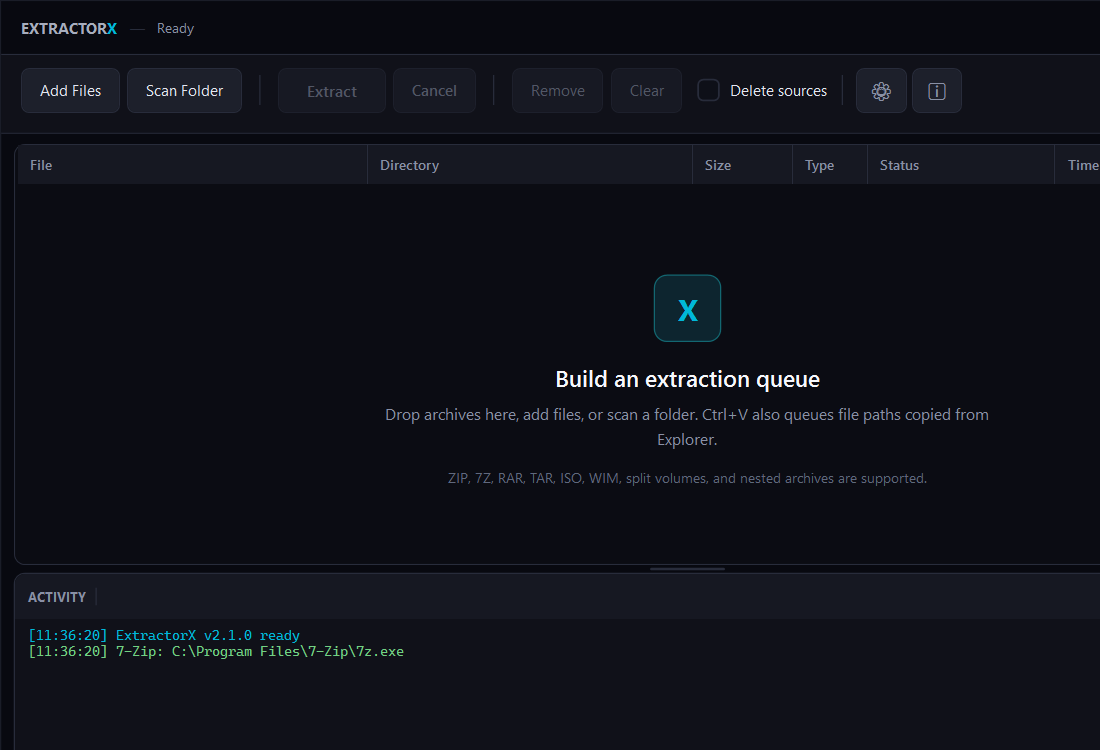Click the panel resize handle above ACTIVITY
This screenshot has height=750, width=1100.
[687, 568]
